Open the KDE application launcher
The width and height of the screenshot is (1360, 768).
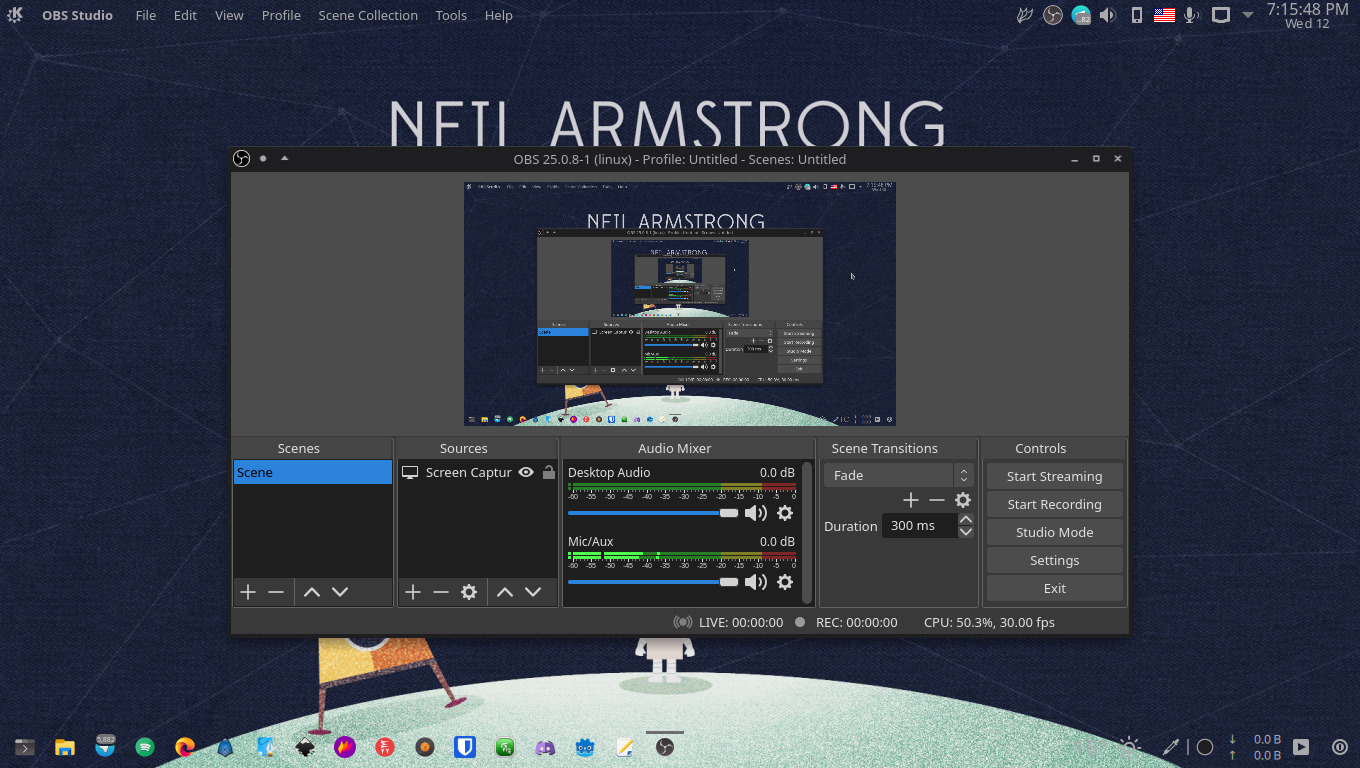(15, 15)
